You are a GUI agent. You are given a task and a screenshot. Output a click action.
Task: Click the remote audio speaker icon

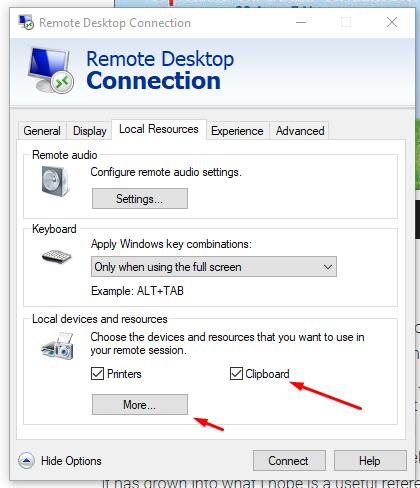pos(55,181)
